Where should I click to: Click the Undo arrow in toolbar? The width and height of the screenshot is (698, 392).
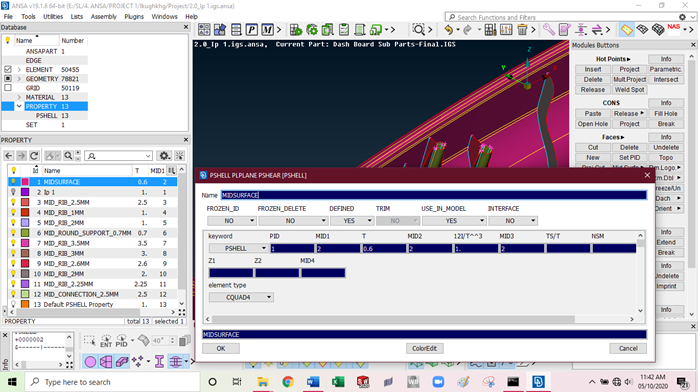point(448,30)
